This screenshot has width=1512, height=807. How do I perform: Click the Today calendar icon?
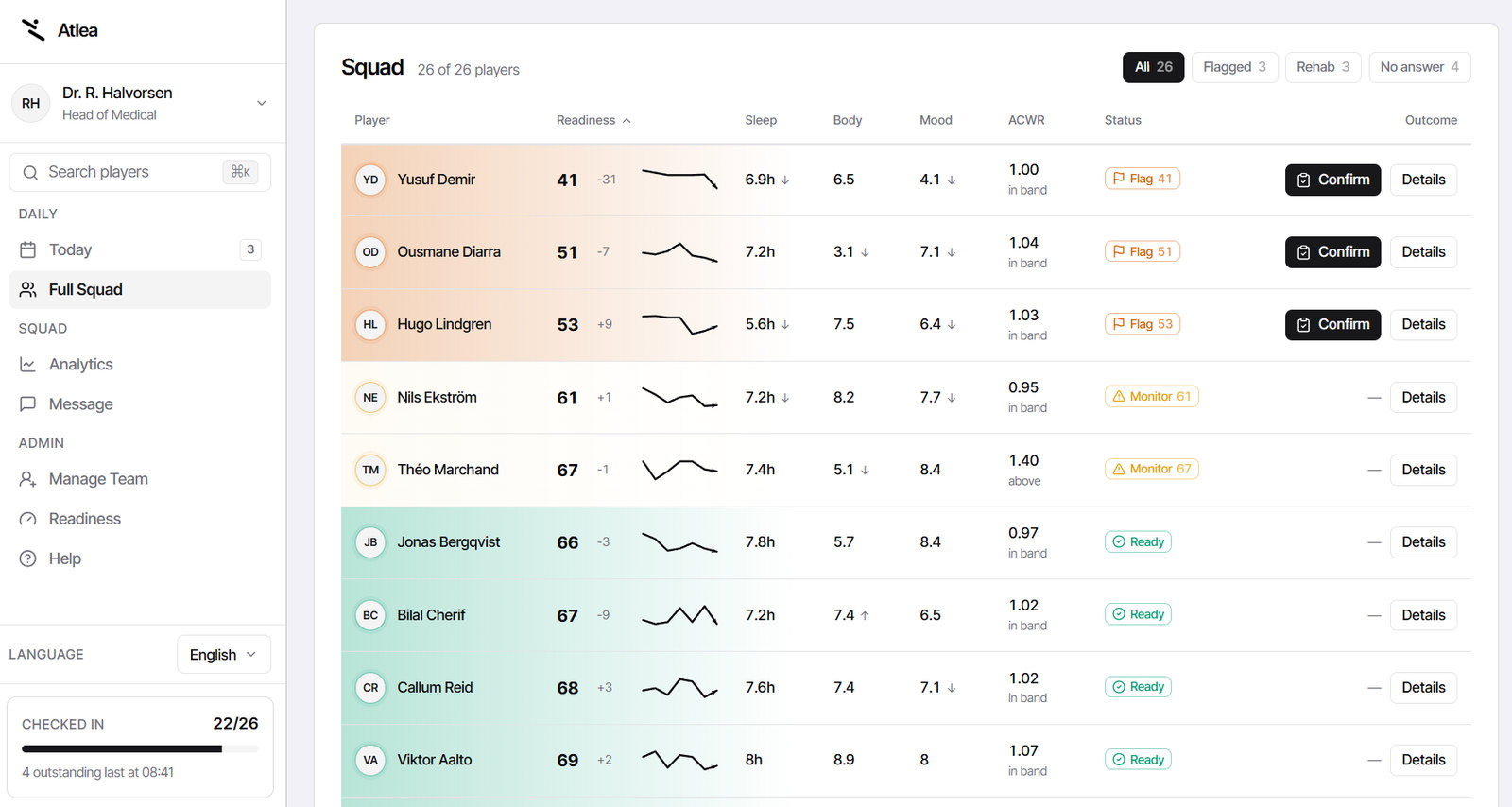coord(28,249)
